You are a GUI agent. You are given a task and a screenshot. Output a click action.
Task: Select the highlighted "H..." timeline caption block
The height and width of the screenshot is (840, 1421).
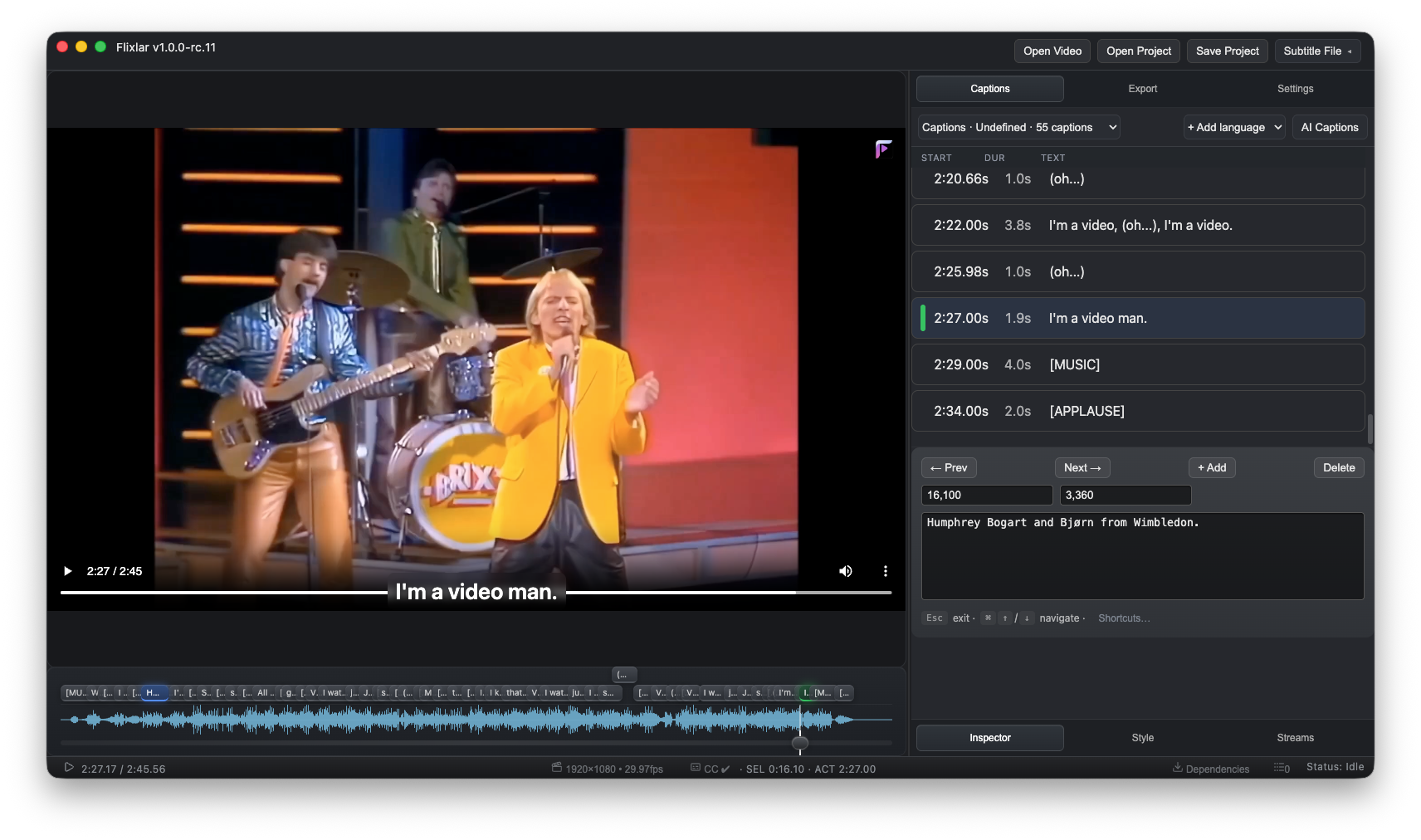pos(154,692)
